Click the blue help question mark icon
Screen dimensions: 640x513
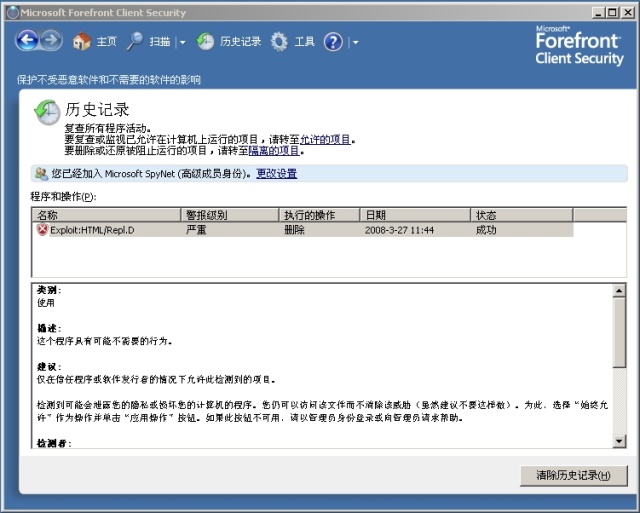click(333, 42)
